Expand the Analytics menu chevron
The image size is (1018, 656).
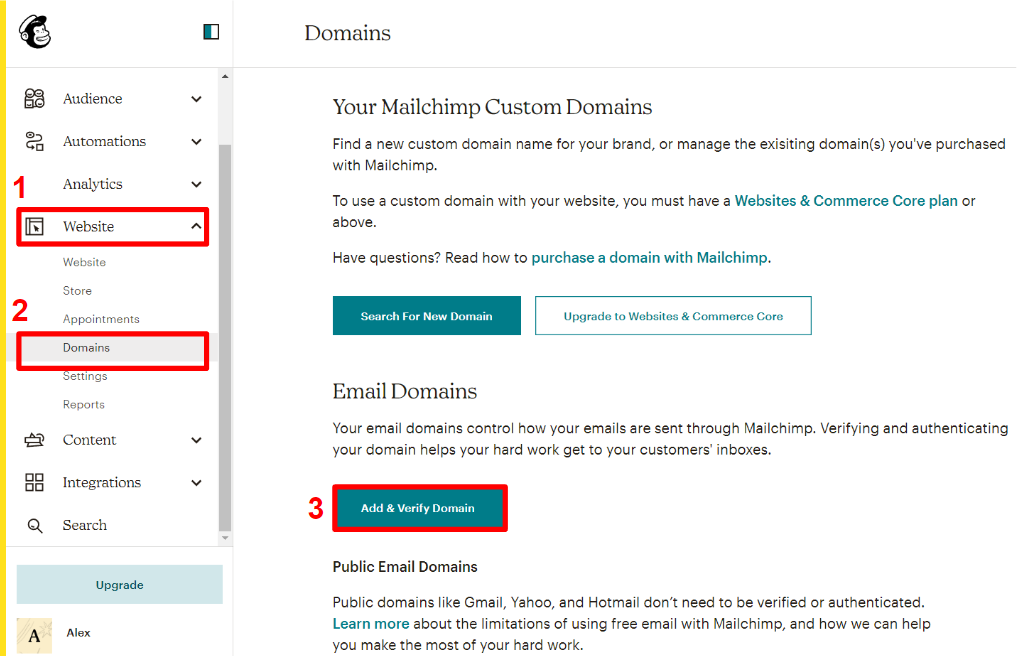(196, 184)
